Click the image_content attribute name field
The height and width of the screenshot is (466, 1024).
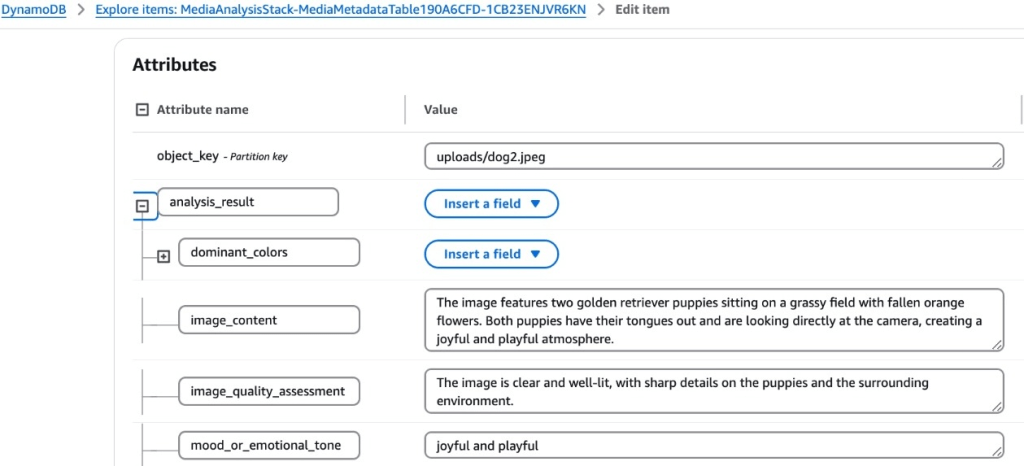(x=268, y=320)
